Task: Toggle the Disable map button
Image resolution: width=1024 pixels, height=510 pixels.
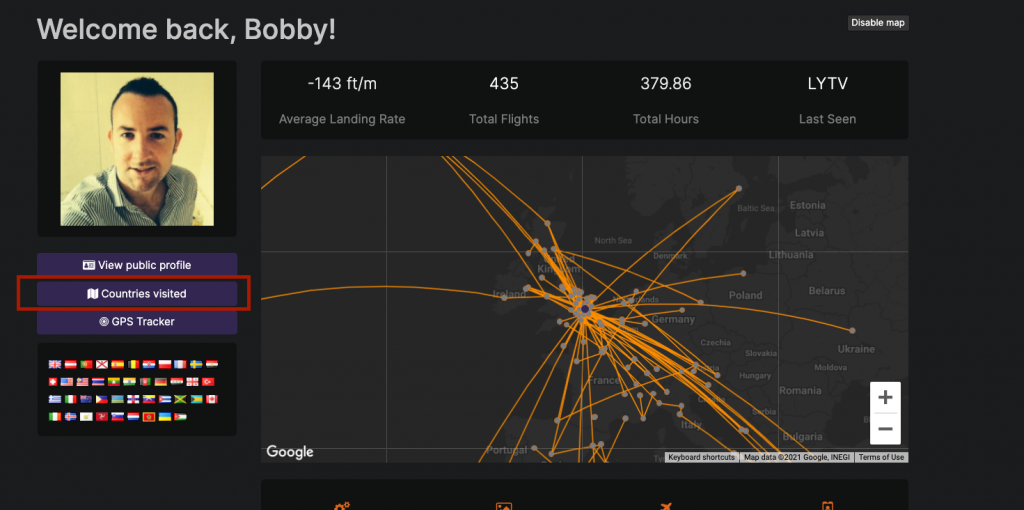Action: [878, 23]
